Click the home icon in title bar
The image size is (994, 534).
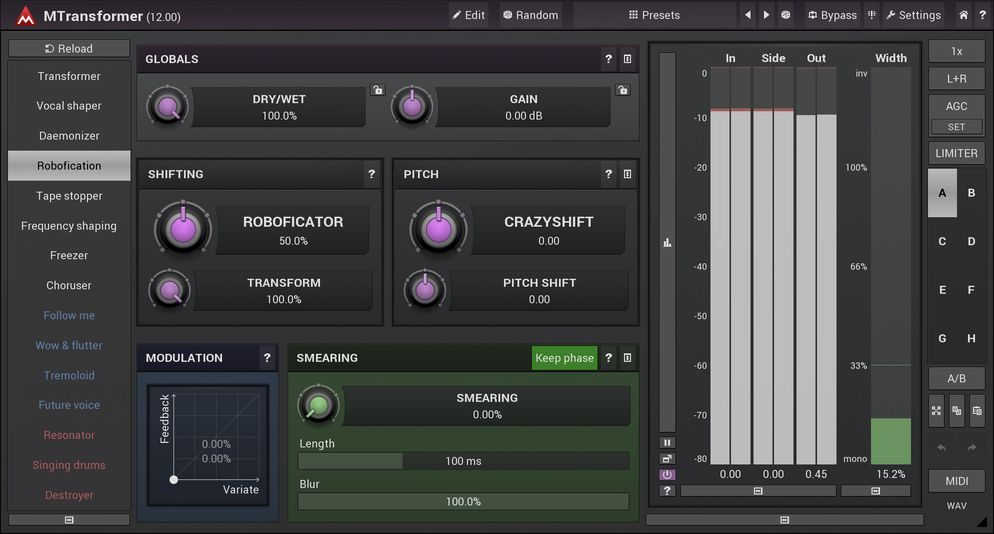963,15
